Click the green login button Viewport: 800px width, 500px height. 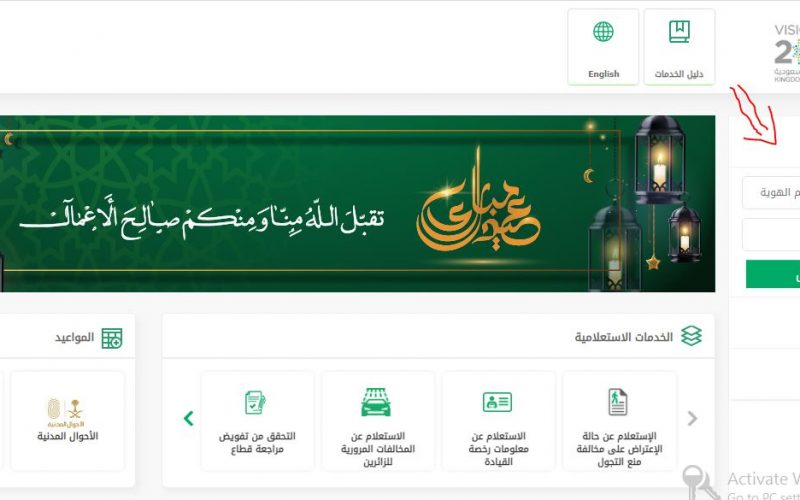[772, 274]
